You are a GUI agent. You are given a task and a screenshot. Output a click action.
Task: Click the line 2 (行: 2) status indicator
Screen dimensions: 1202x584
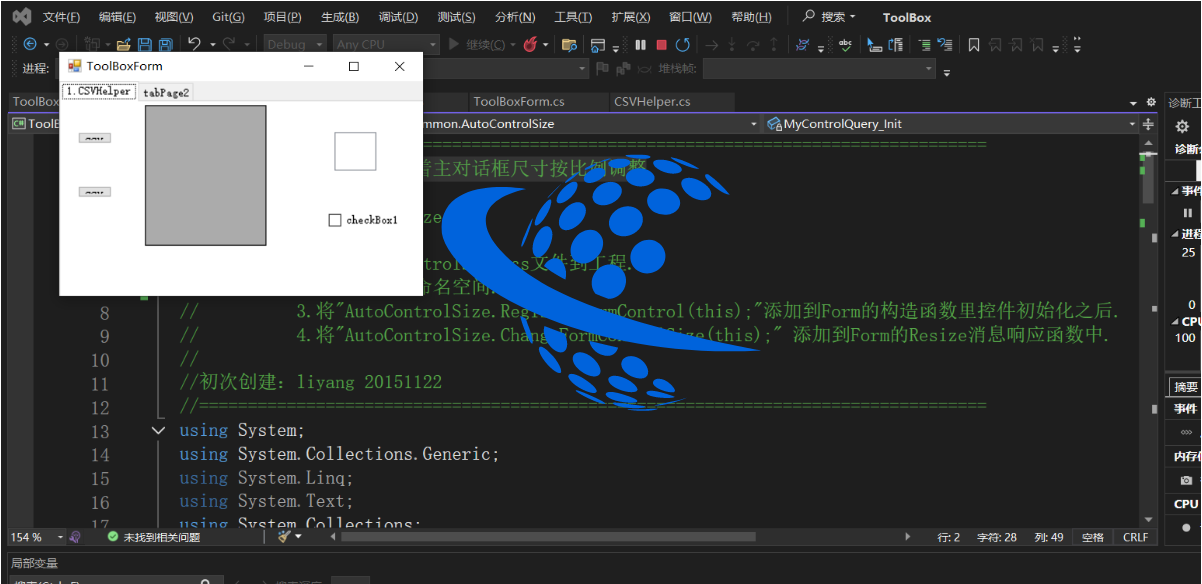coord(949,537)
